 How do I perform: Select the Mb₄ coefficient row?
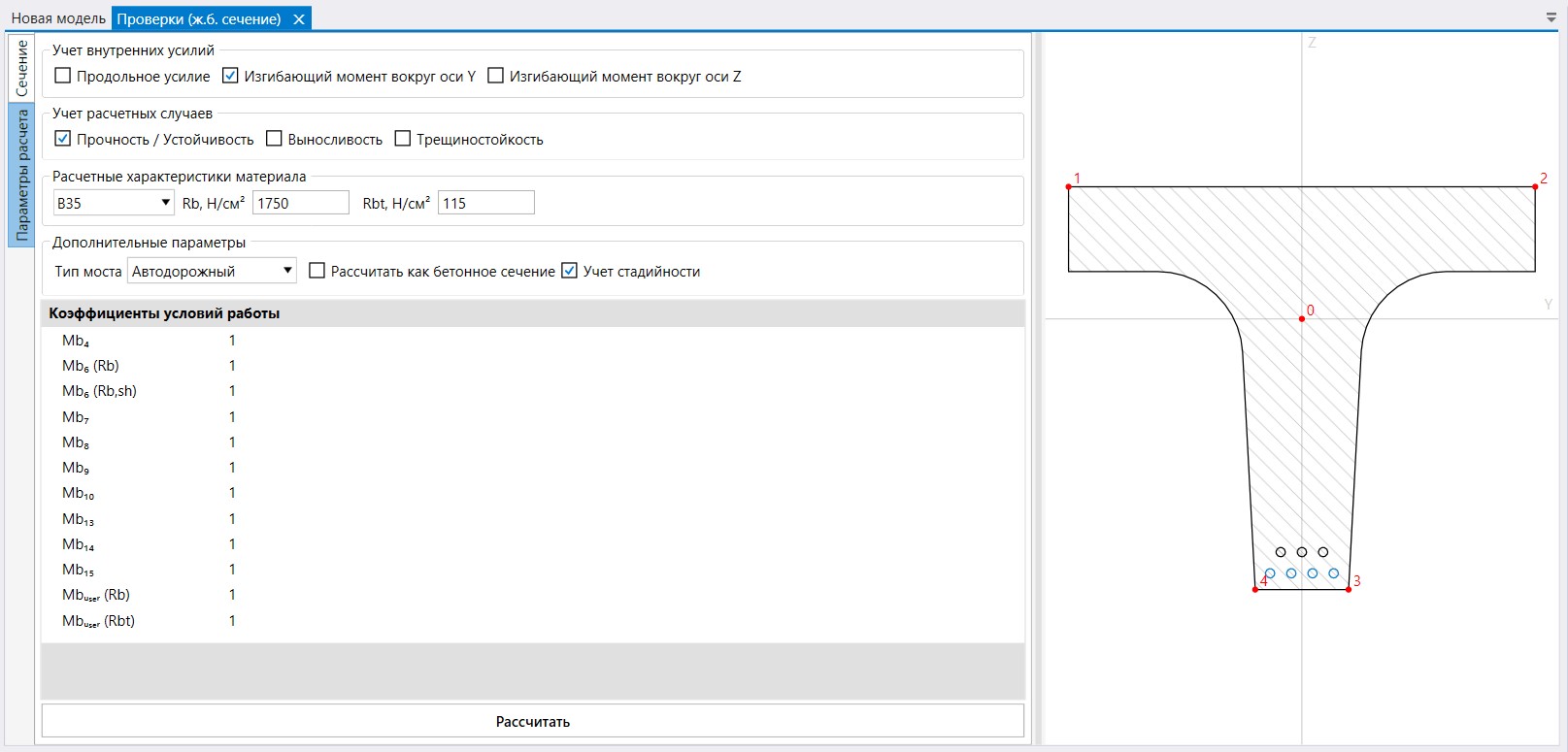point(533,341)
